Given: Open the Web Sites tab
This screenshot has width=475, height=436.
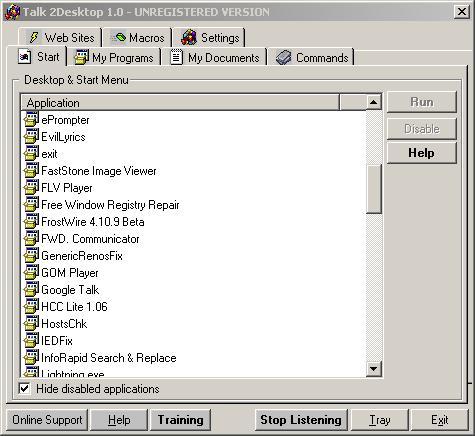Looking at the screenshot, I should 61,37.
